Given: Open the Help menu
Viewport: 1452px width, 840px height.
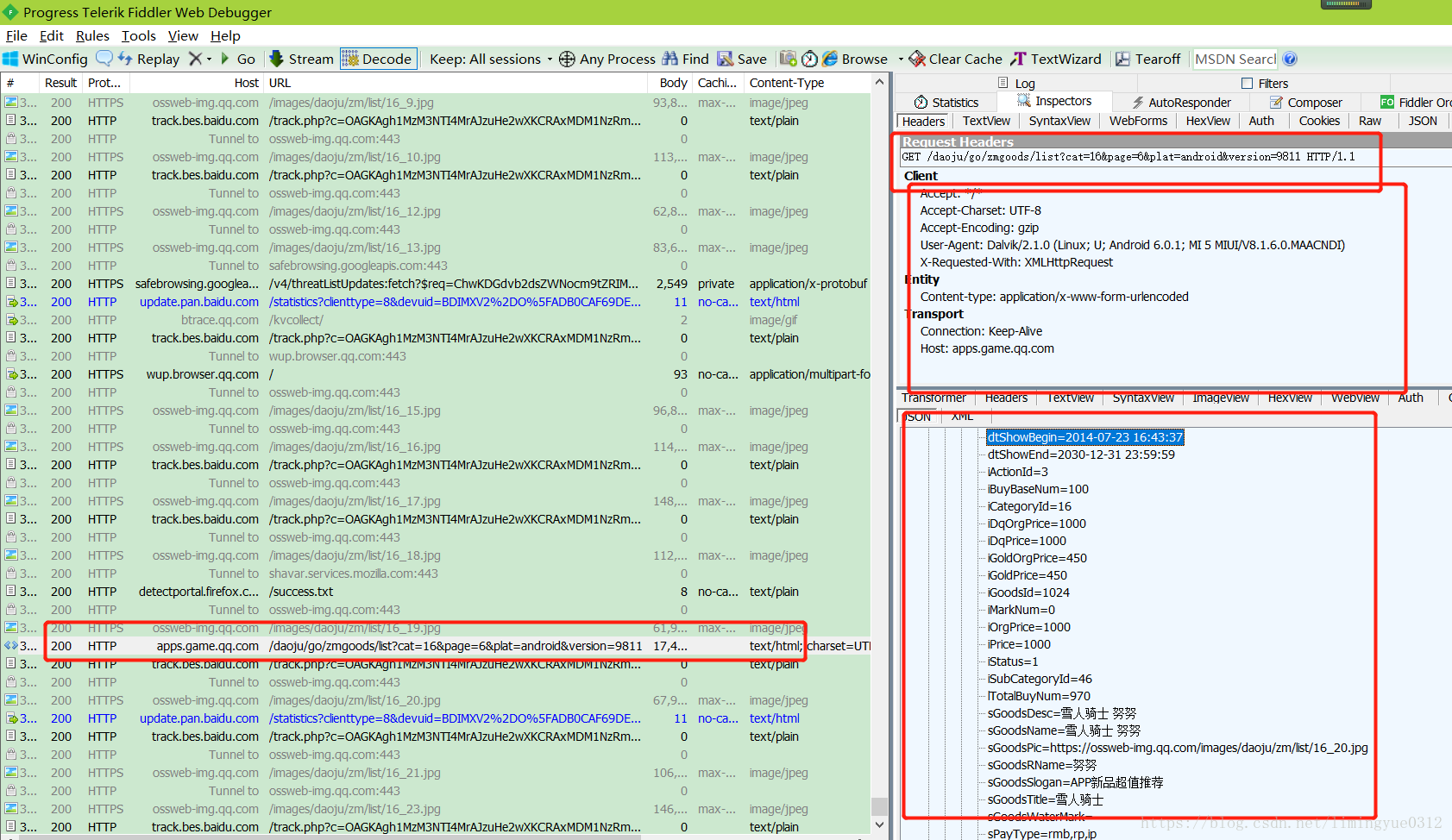Looking at the screenshot, I should tap(225, 35).
